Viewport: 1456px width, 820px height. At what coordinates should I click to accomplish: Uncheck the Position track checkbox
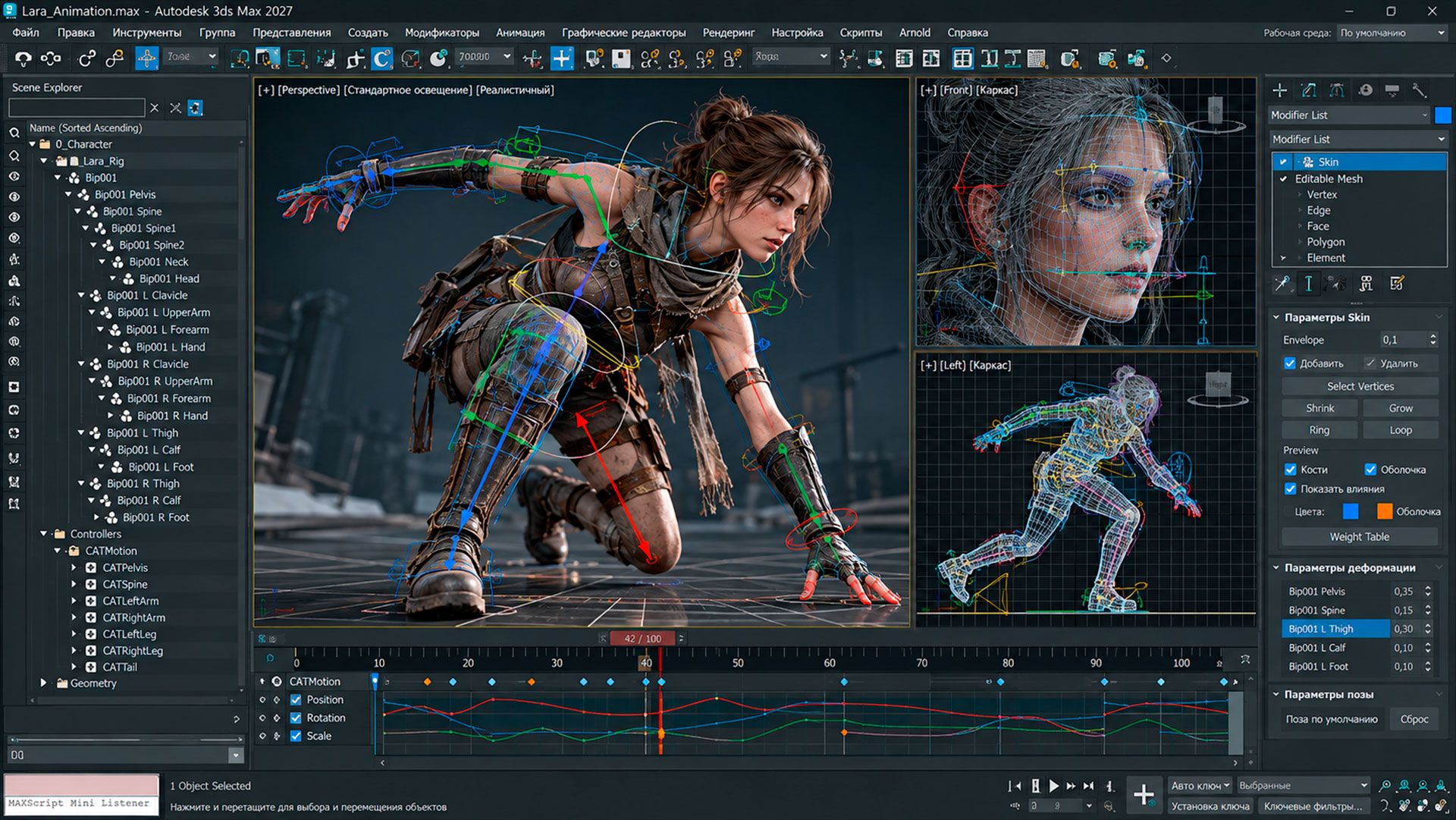pyautogui.click(x=296, y=700)
